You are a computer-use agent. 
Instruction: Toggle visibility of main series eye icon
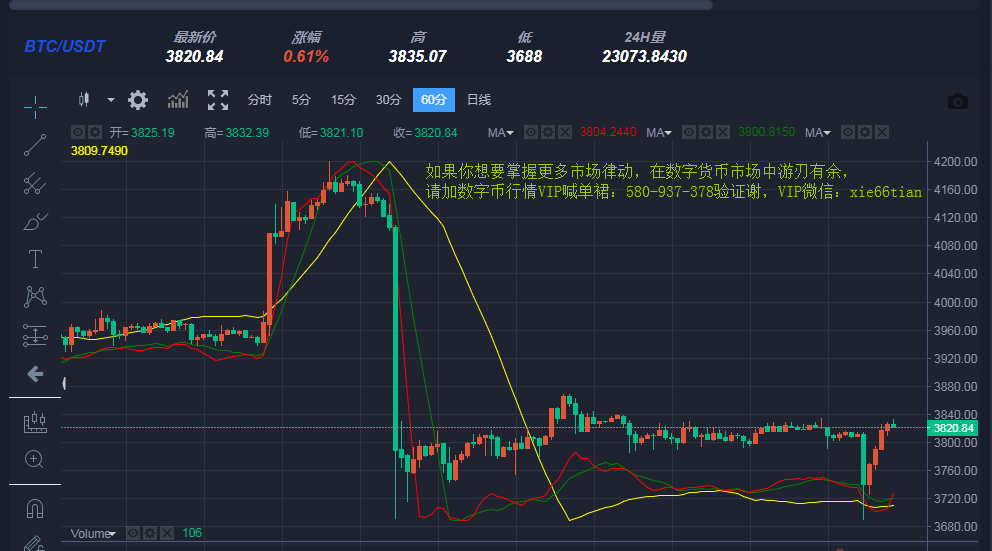coord(77,132)
